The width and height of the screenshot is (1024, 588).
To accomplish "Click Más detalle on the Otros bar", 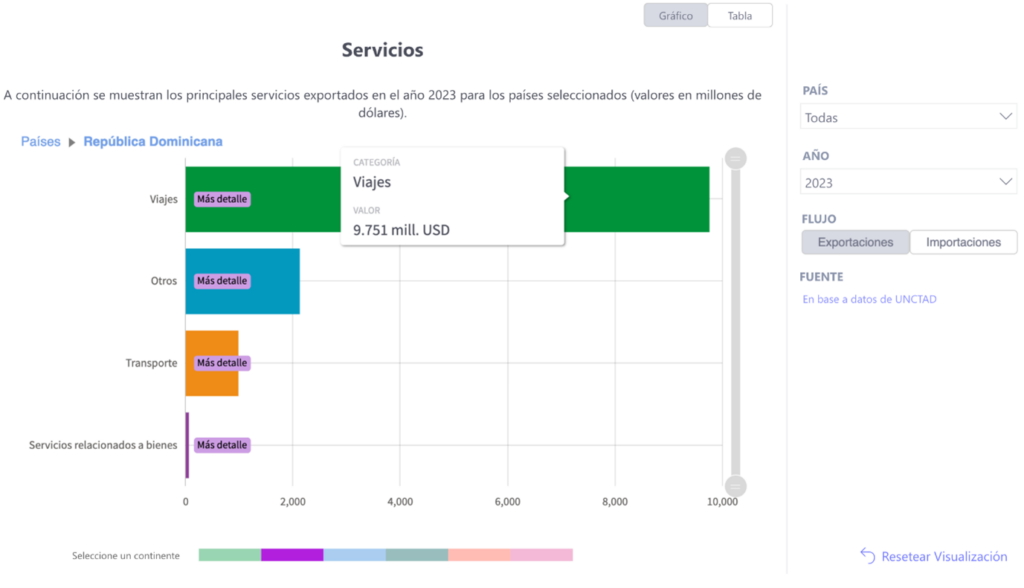I will [x=221, y=281].
